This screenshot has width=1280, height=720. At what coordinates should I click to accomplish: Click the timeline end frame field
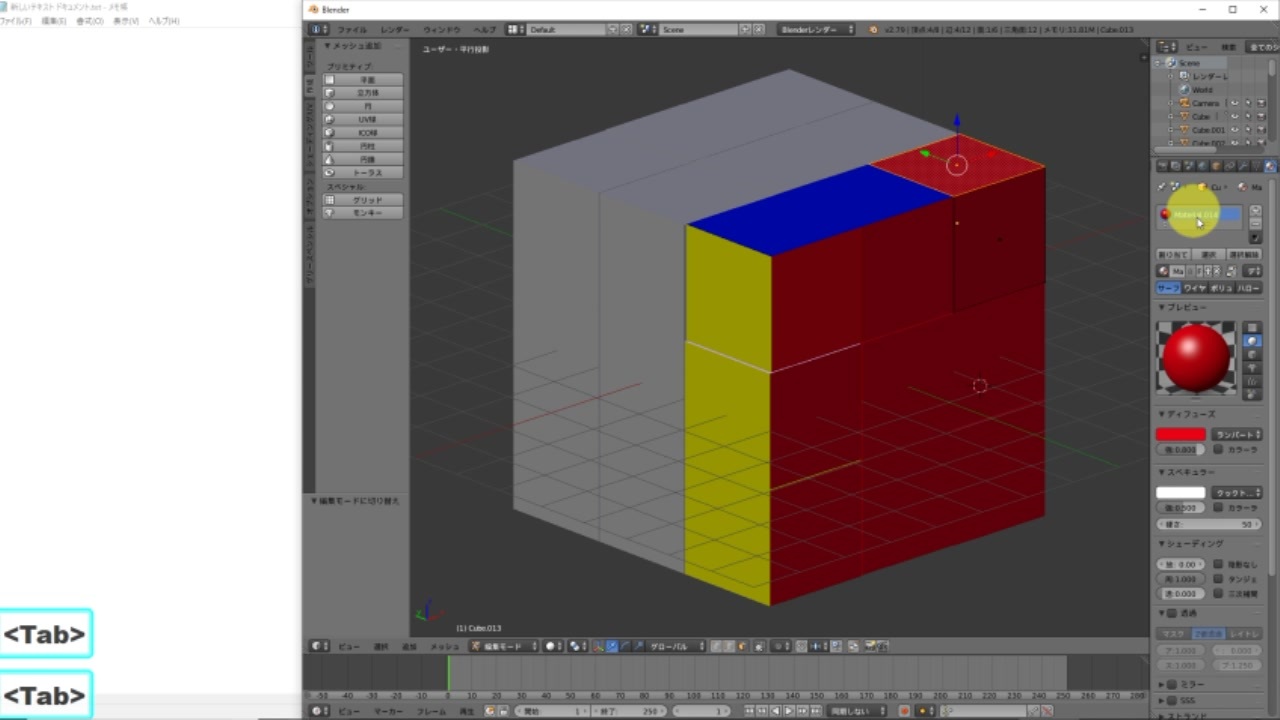(627, 711)
